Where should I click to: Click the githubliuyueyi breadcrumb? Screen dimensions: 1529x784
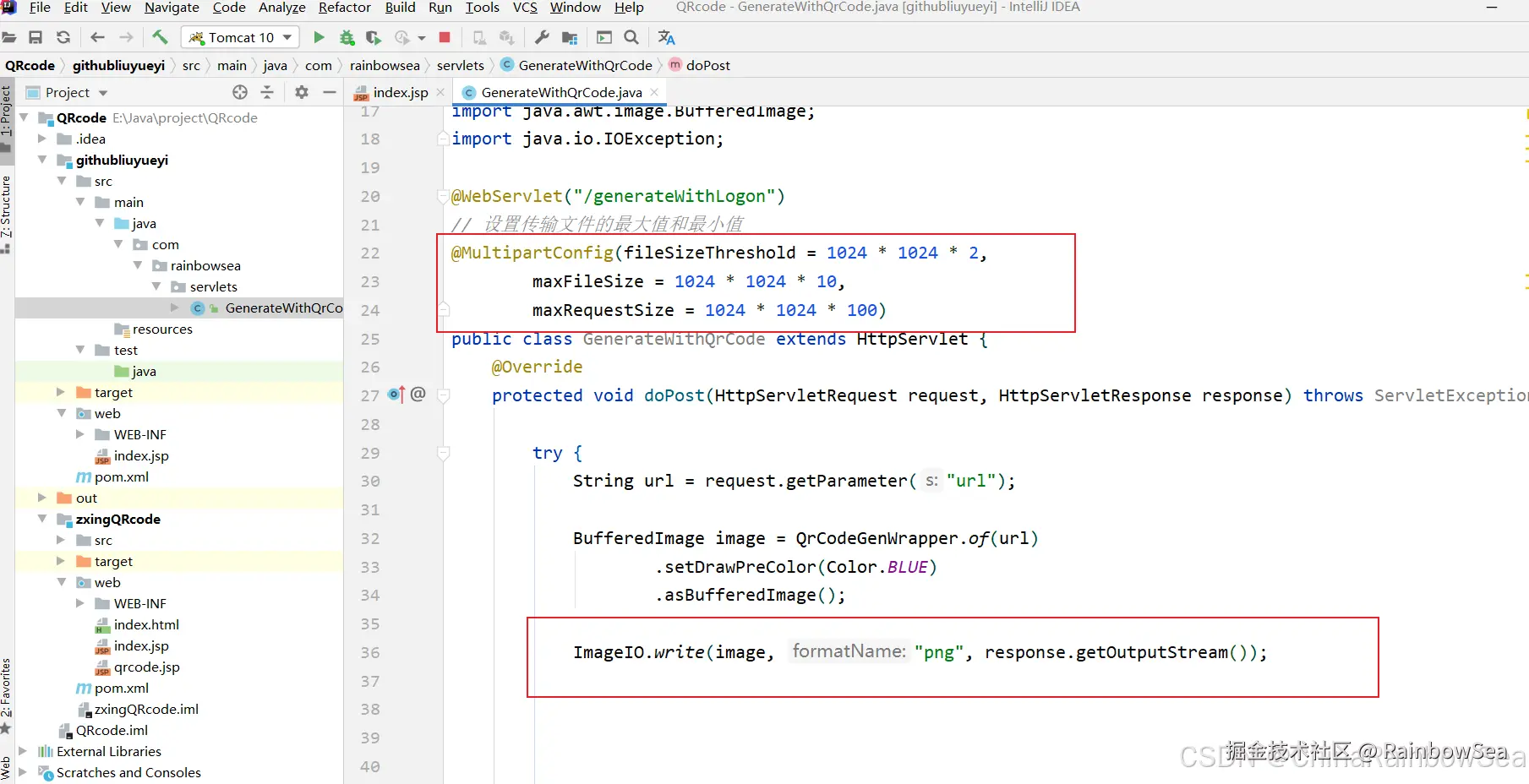118,65
